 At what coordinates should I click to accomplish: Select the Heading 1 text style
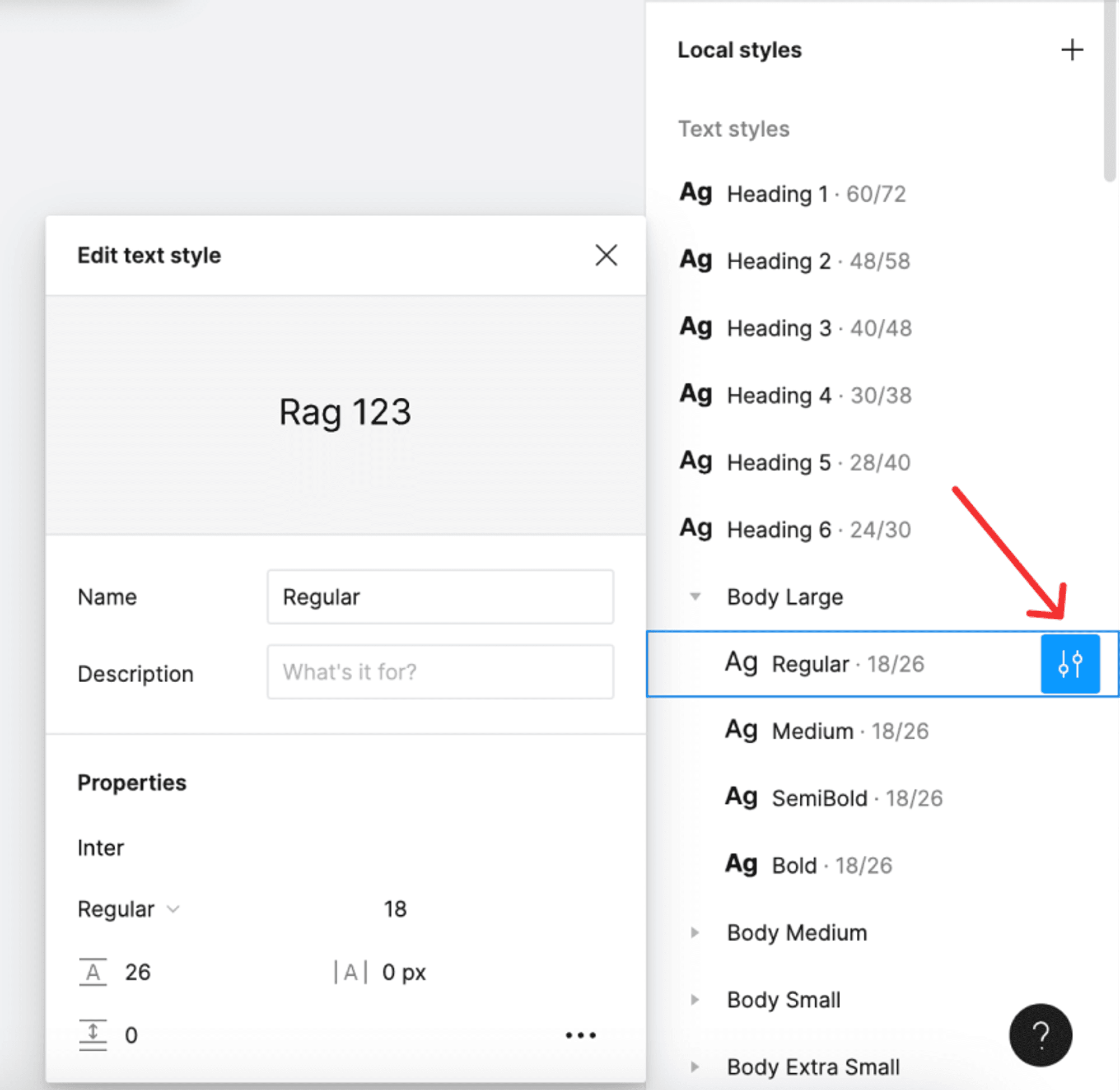792,194
